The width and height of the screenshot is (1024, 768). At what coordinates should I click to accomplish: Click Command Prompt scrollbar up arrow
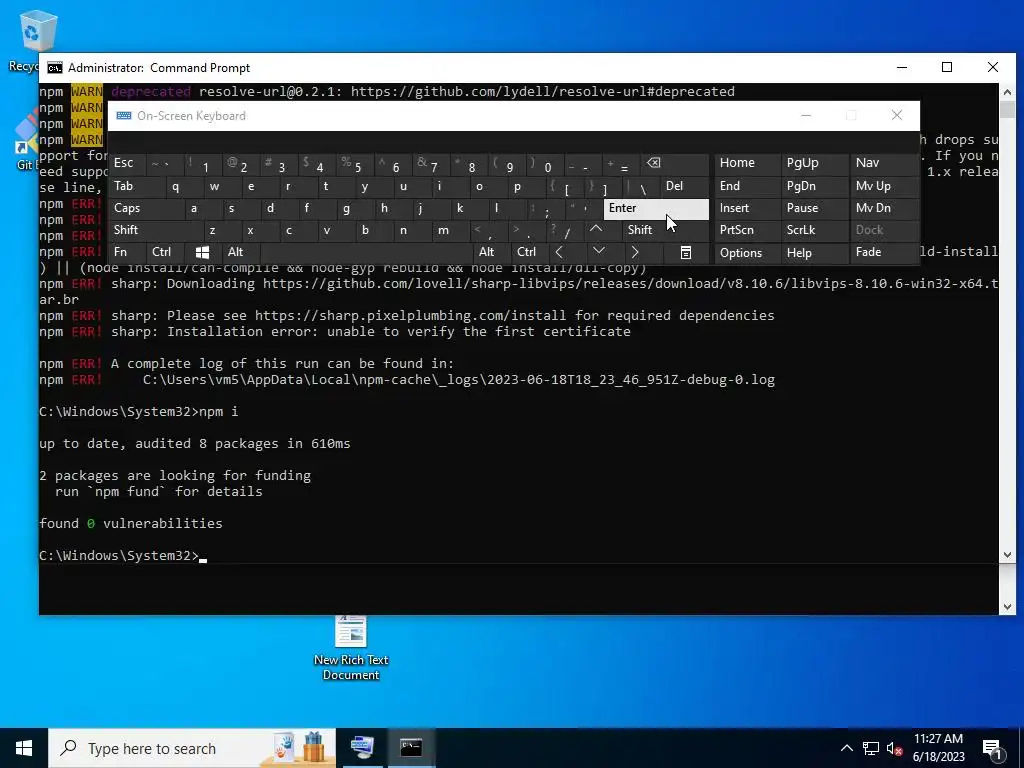pos(1006,92)
